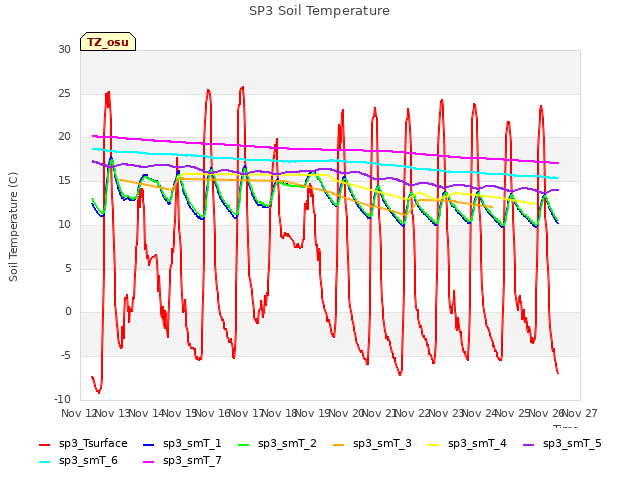This screenshot has height=480, width=640.
Task: Click the 15 y-axis tick label
Action: pos(64,180)
